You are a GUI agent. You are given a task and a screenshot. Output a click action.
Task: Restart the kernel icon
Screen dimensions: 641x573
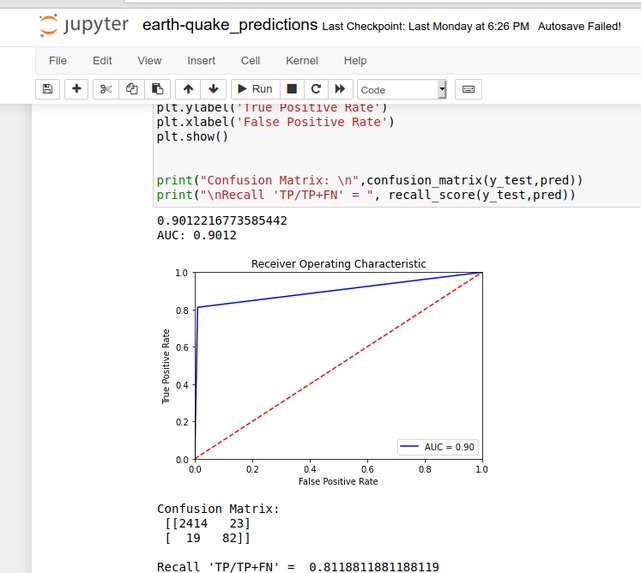coord(316,89)
